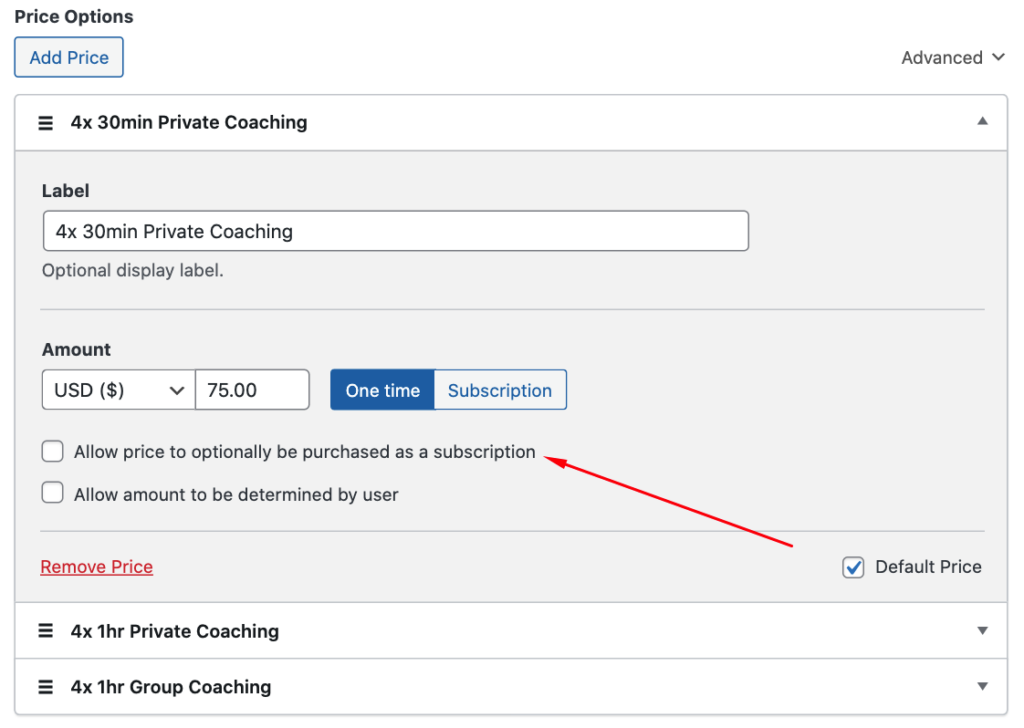Collapse the 4x 30min Private Coaching panel

pyautogui.click(x=982, y=122)
